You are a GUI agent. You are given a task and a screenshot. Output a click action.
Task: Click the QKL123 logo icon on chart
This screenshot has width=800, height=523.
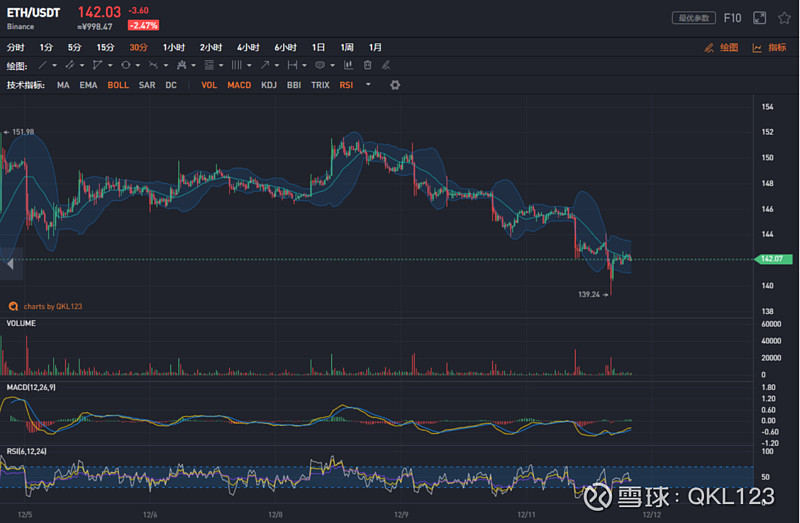[x=13, y=306]
